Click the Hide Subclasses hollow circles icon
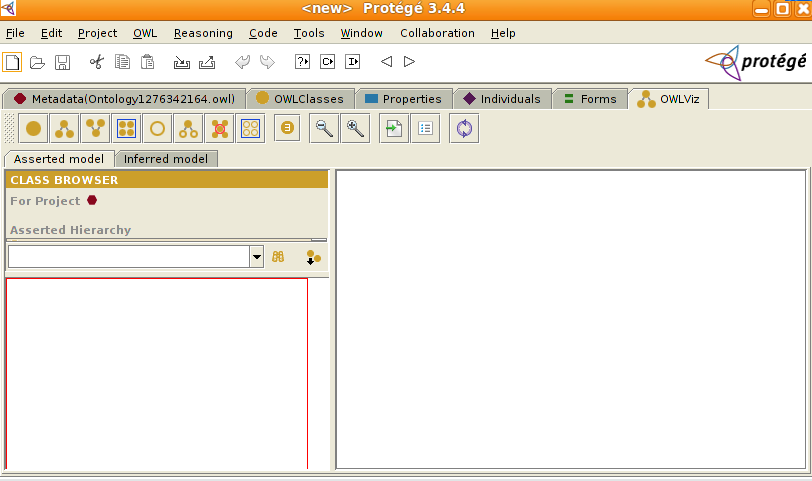 (x=188, y=128)
